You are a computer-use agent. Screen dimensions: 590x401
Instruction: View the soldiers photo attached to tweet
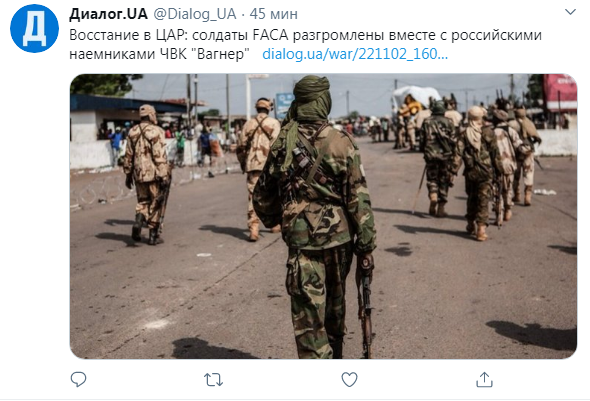pos(323,216)
